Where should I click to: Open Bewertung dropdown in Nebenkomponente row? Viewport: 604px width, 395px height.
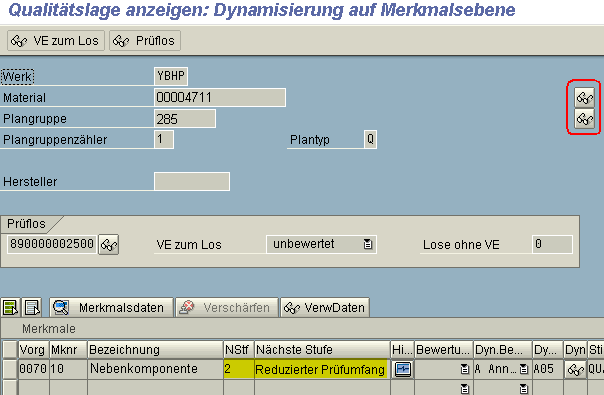pyautogui.click(x=465, y=370)
